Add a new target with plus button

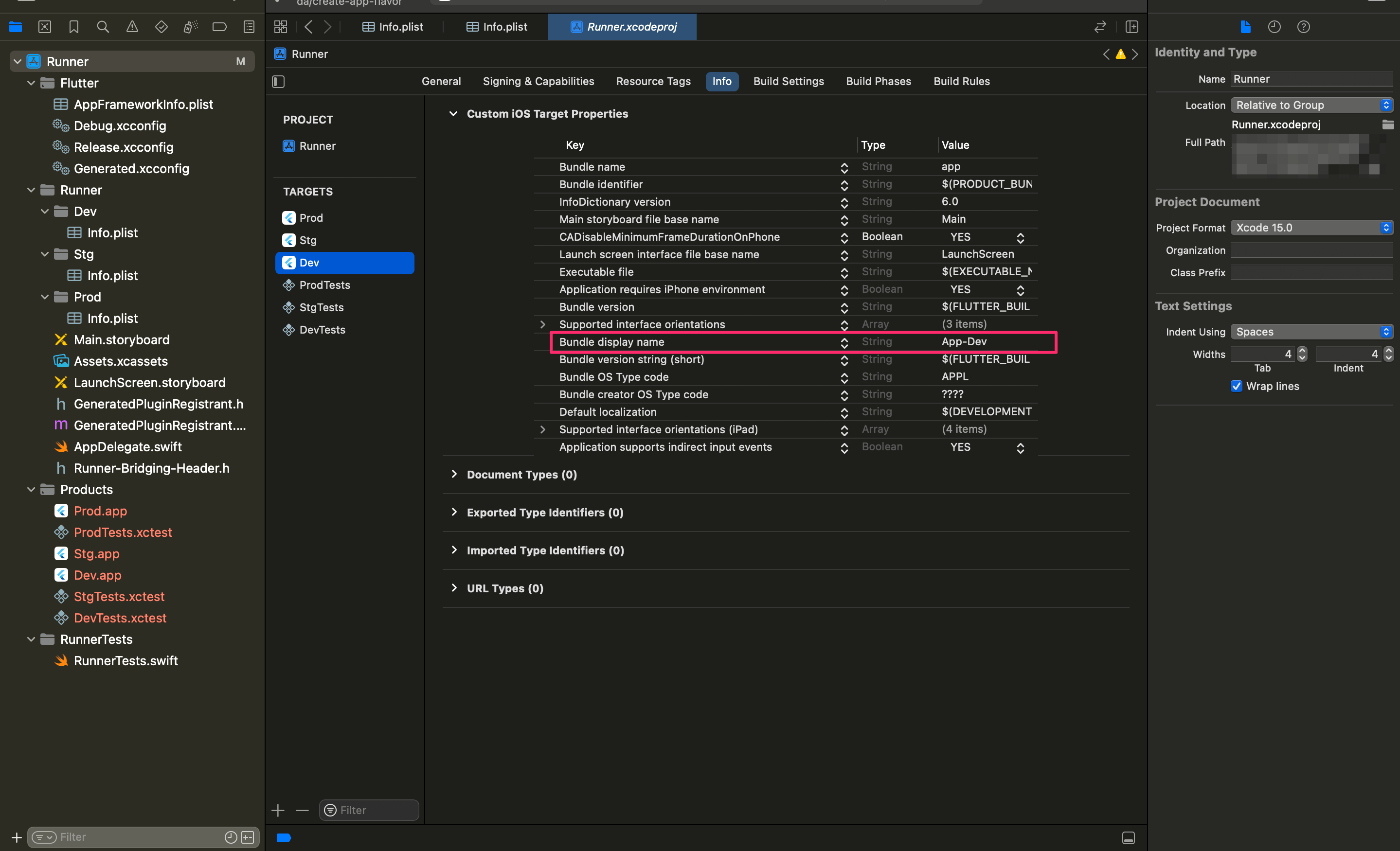point(279,810)
